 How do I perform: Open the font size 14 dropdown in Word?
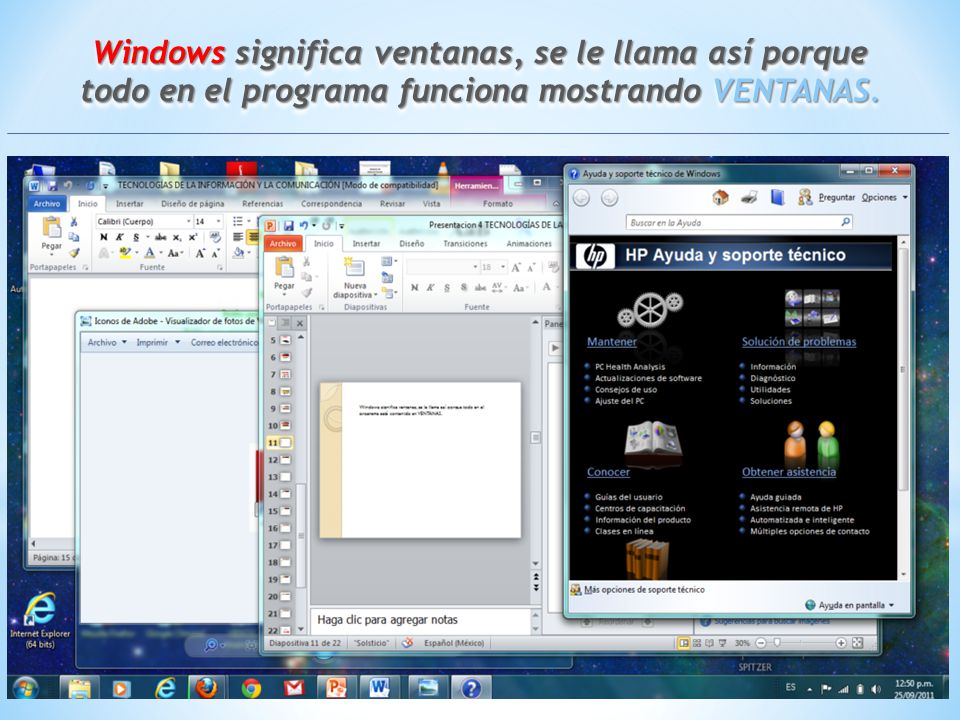click(x=219, y=221)
